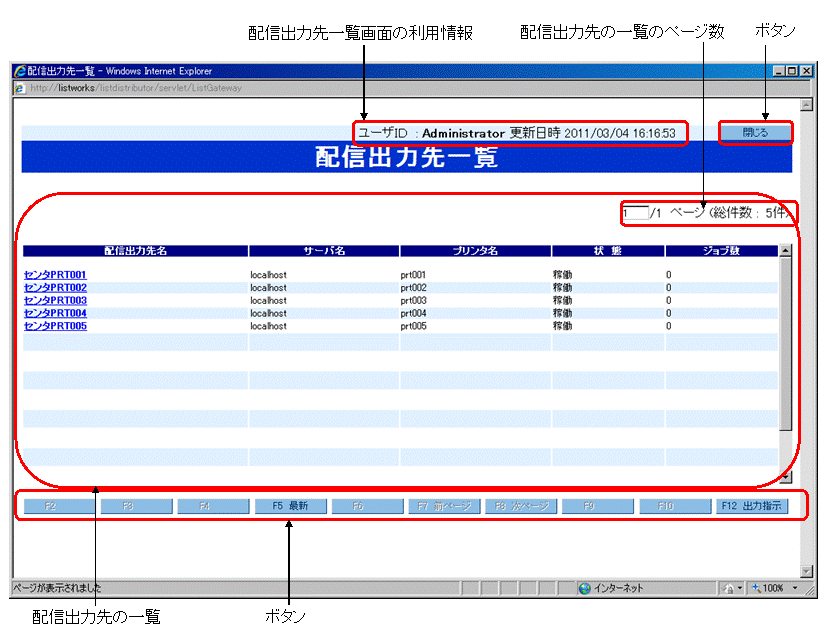Click the Internet Explorer icon in title bar
This screenshot has width=831, height=642.
(20, 71)
